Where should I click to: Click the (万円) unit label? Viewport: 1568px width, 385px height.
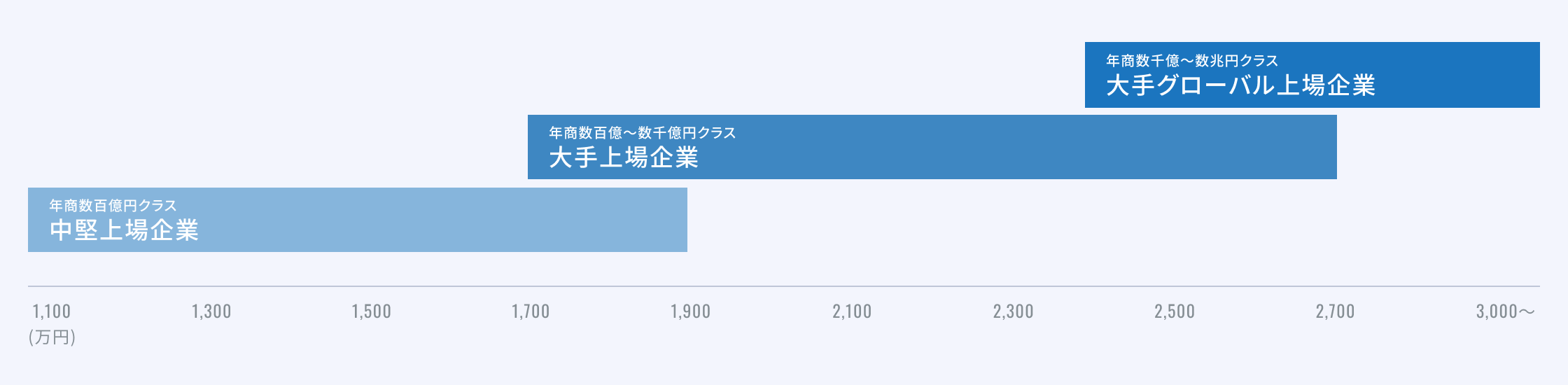52,337
